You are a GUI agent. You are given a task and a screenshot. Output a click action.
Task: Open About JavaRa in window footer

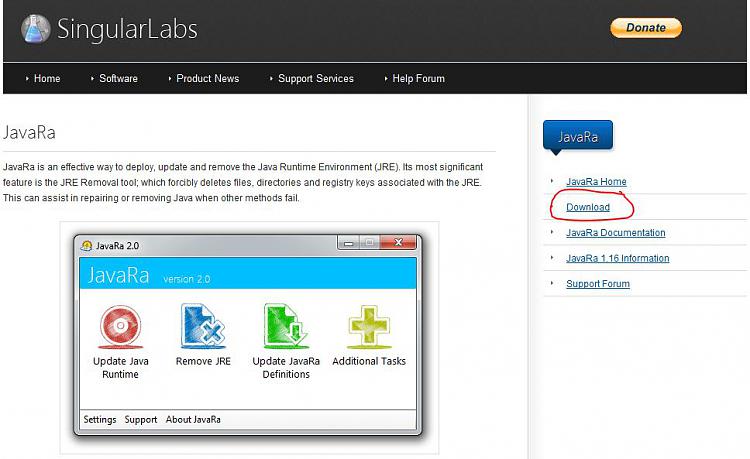coord(193,419)
